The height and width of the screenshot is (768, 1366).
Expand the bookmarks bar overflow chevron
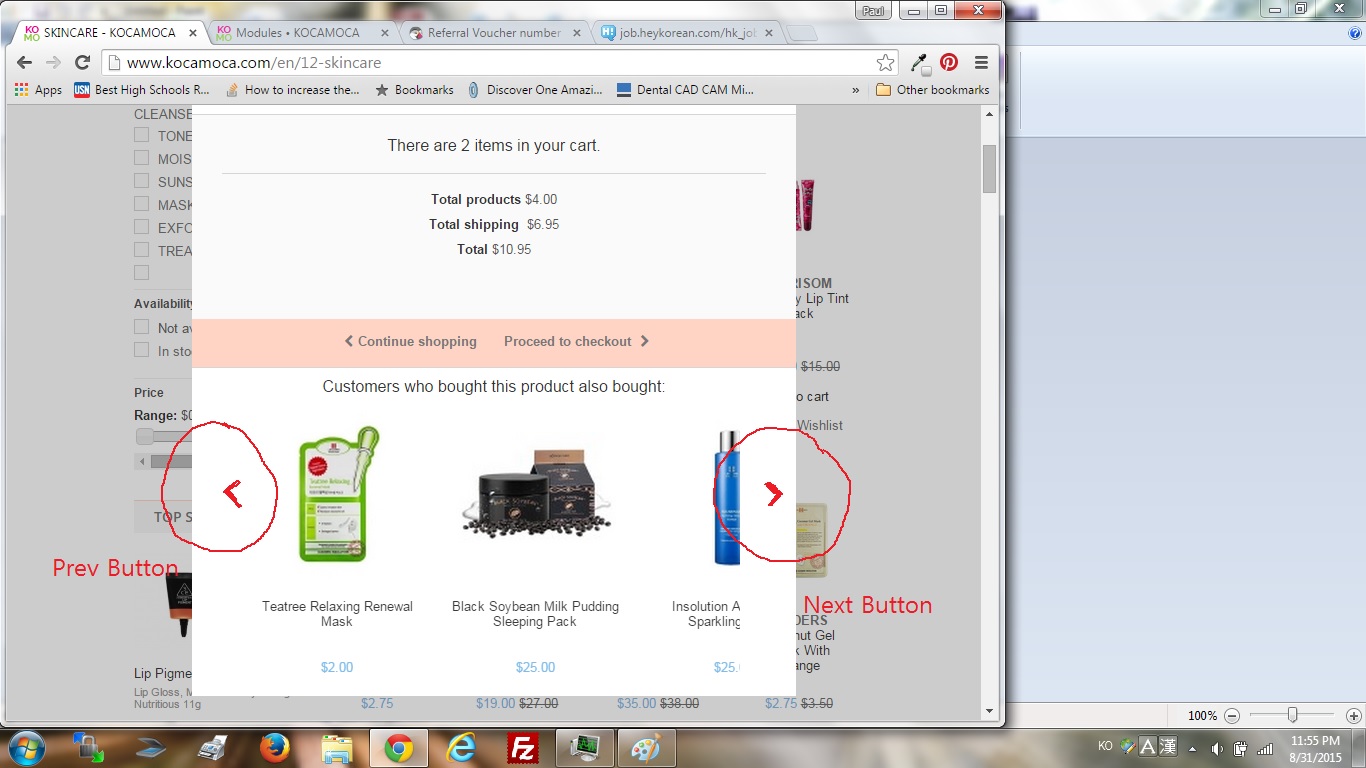855,90
